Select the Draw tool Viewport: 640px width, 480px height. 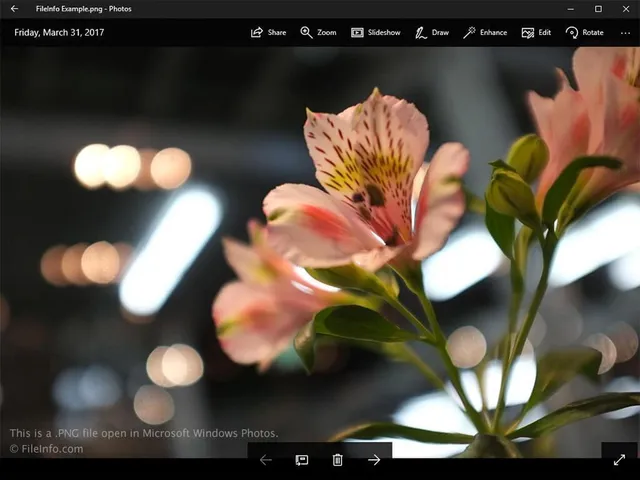(x=431, y=32)
